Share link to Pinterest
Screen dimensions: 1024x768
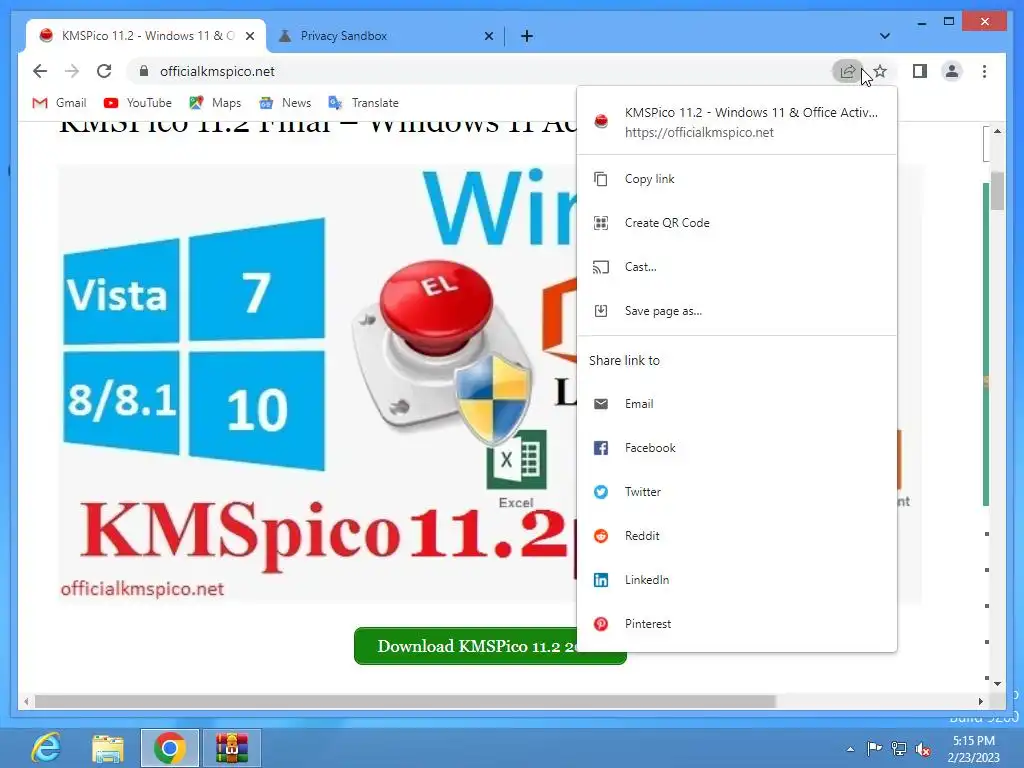[x=737, y=624]
